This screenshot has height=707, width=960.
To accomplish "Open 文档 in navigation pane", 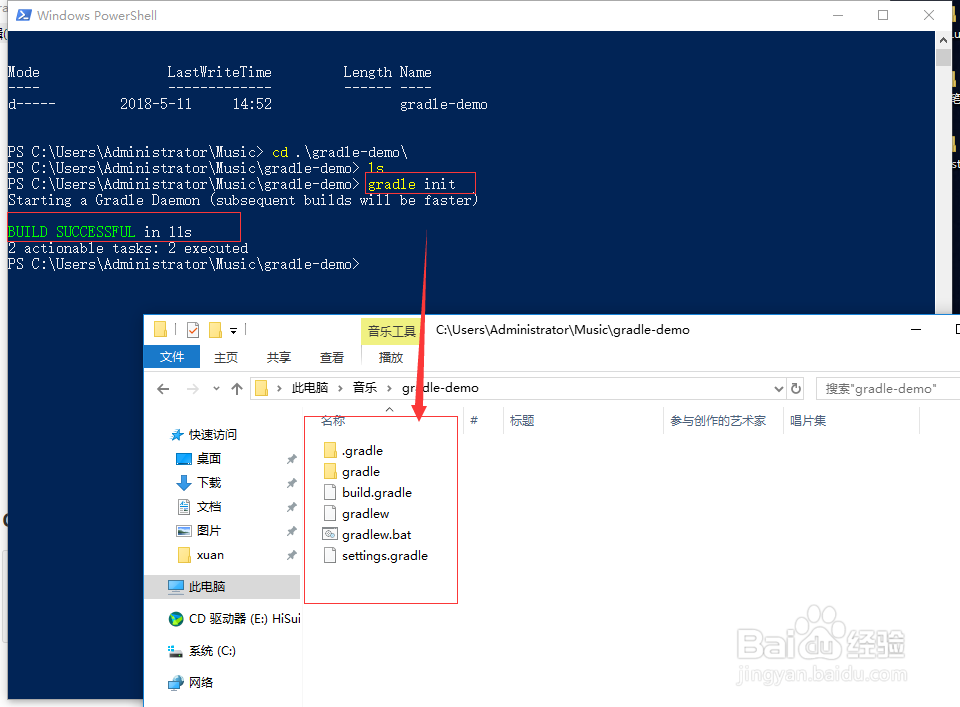I will [x=198, y=506].
